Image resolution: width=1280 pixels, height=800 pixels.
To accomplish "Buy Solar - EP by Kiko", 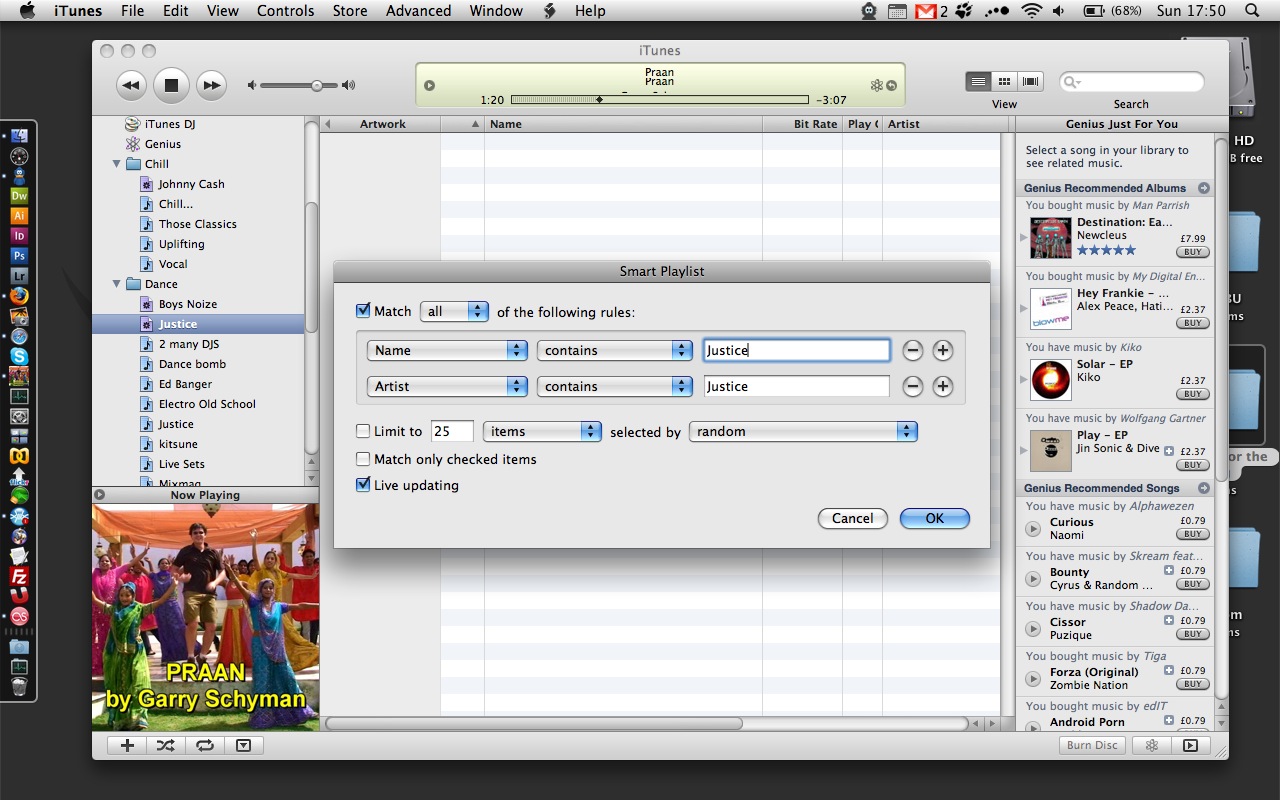I will (x=1192, y=394).
